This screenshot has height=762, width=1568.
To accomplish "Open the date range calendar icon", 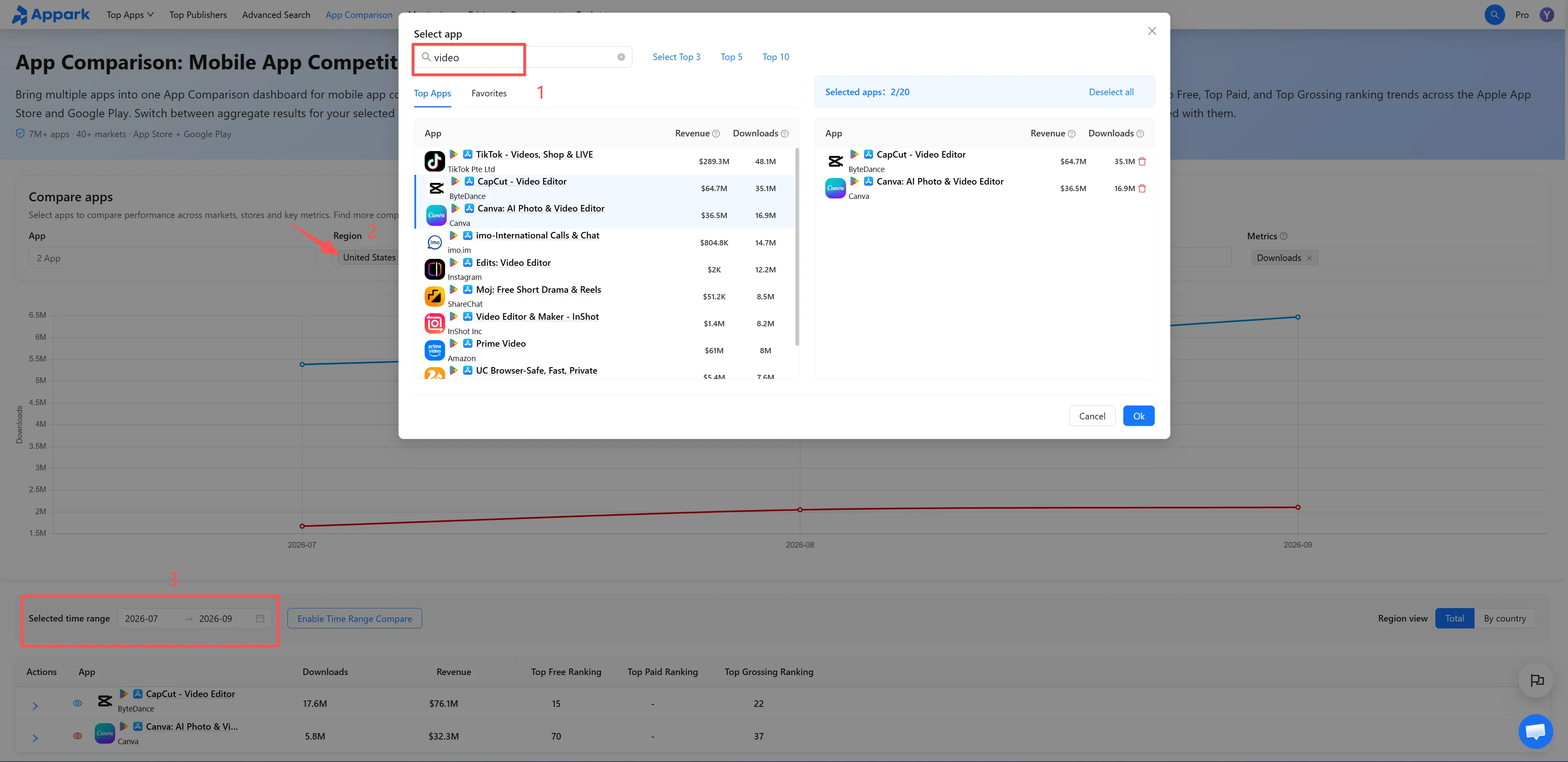I will pos(260,618).
